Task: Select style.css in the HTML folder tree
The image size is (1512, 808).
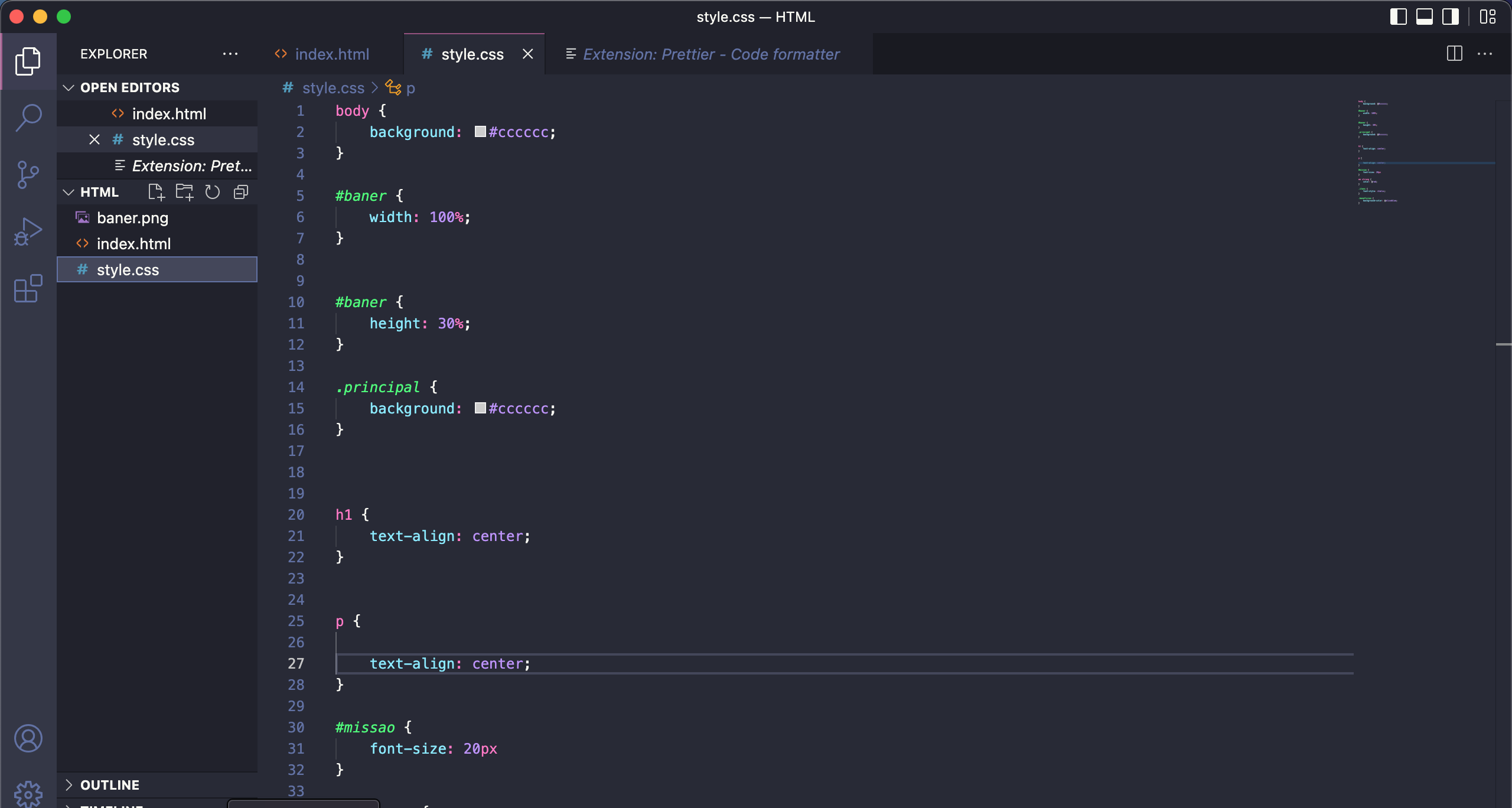Action: (157, 269)
